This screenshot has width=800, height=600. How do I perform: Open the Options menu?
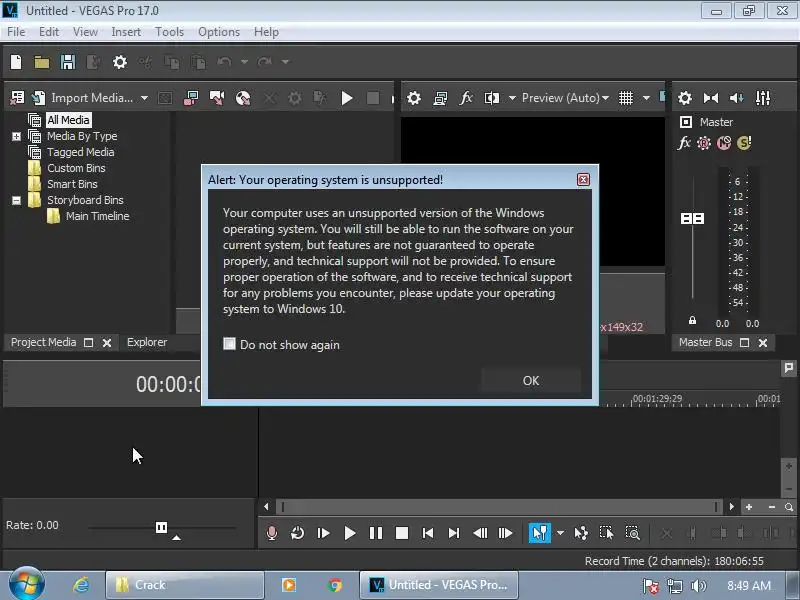219,32
